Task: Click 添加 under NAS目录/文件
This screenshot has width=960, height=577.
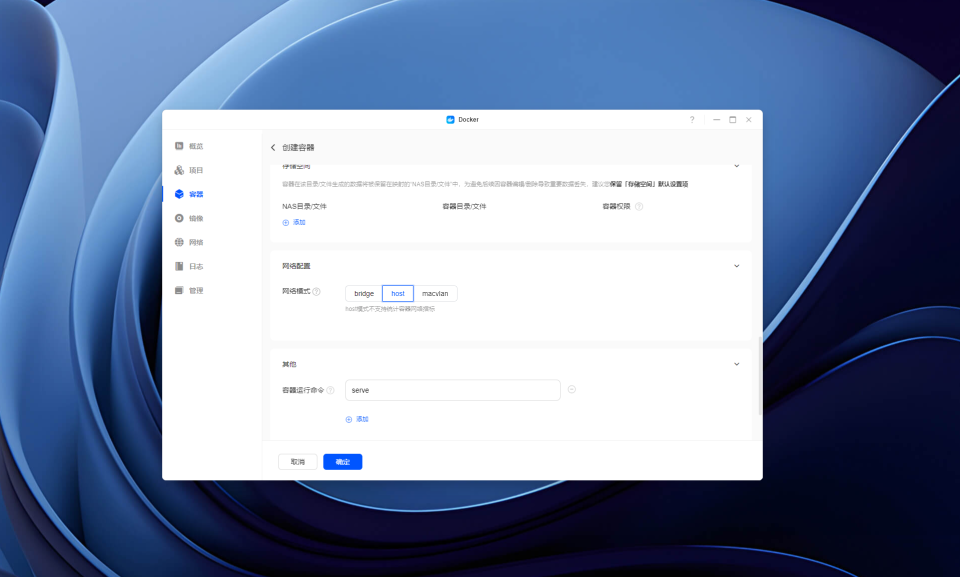Action: point(294,222)
